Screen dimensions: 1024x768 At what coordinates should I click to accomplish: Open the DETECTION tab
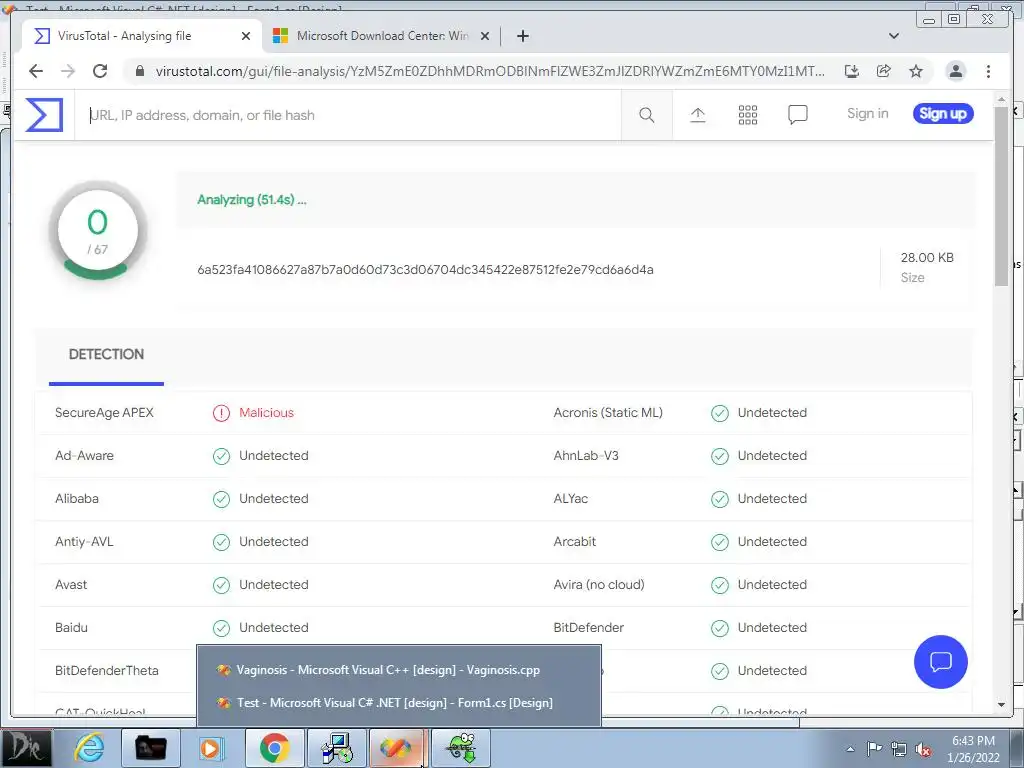(x=106, y=355)
